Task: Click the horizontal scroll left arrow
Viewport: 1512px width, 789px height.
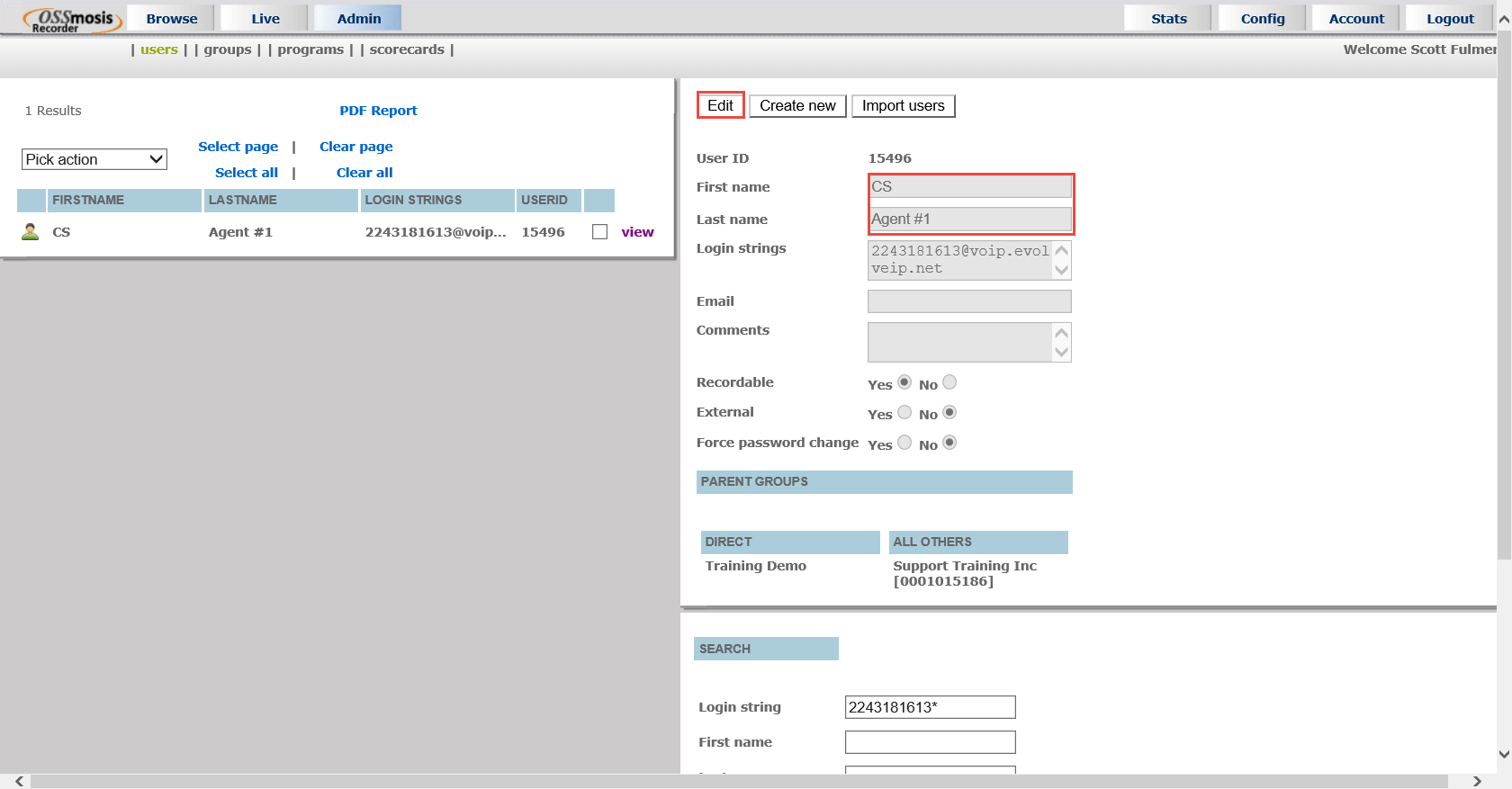Action: [20, 781]
